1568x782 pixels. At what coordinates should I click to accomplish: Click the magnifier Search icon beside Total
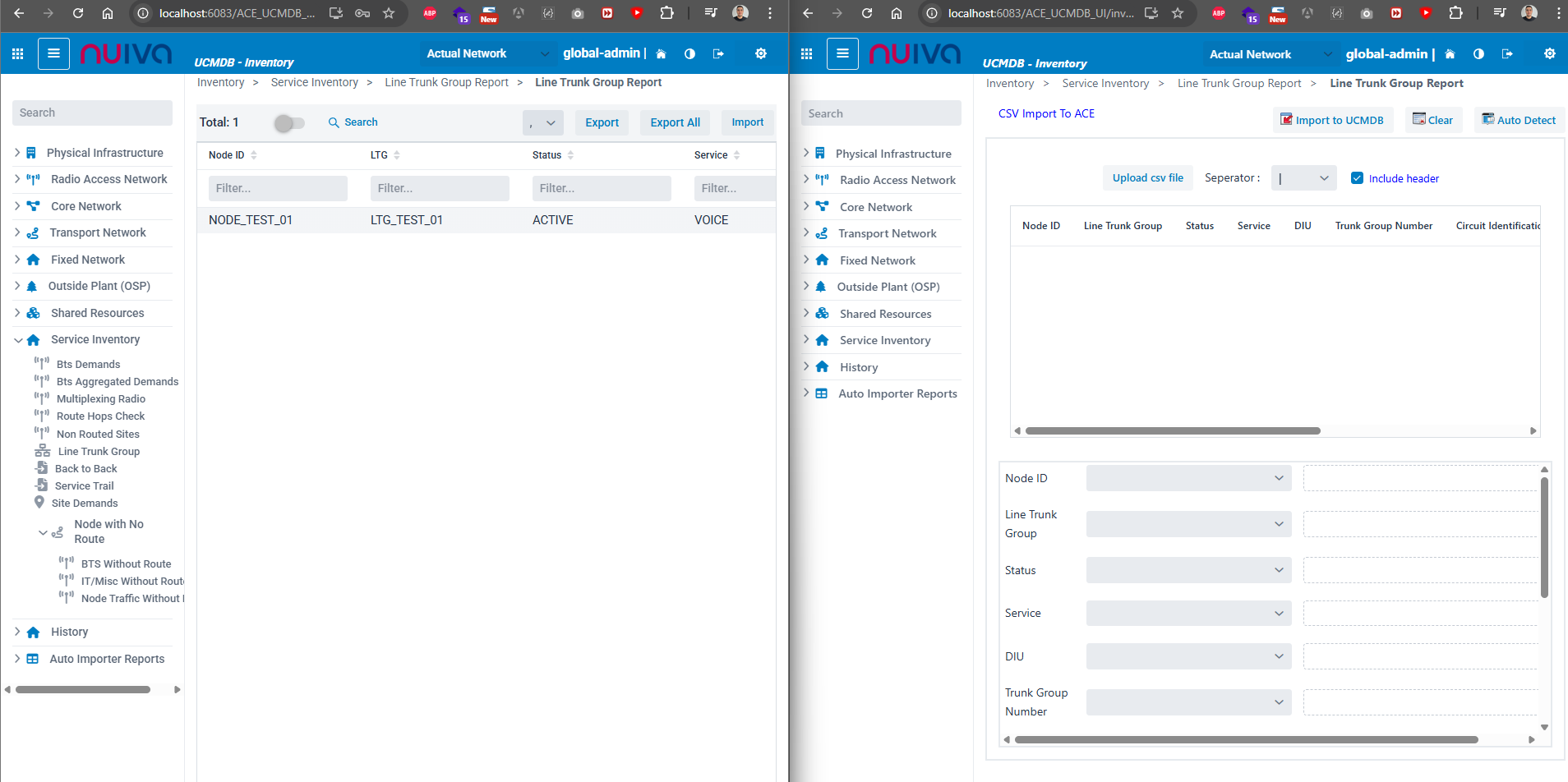coord(334,122)
